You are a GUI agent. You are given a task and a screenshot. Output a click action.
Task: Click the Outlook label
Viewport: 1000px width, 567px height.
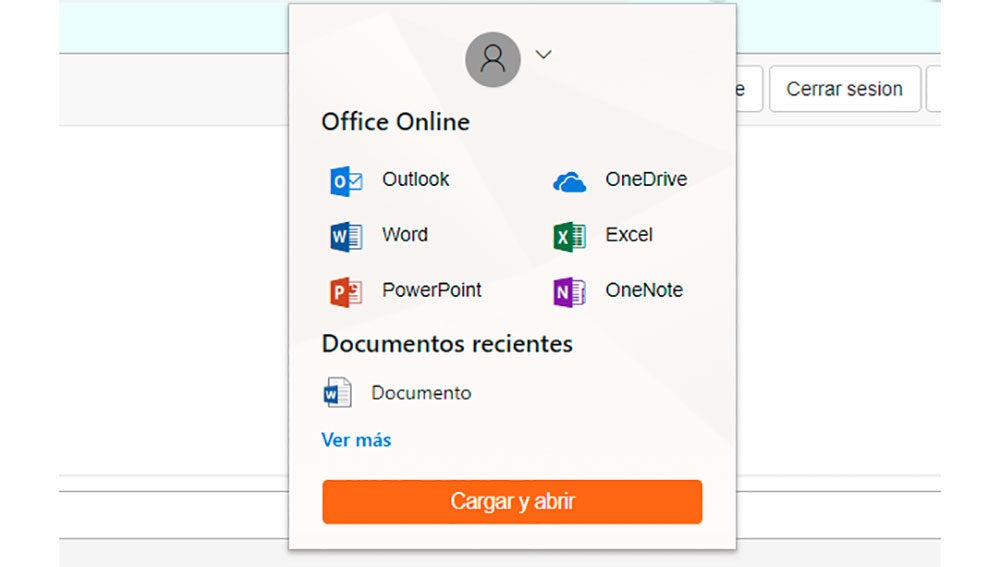(416, 179)
